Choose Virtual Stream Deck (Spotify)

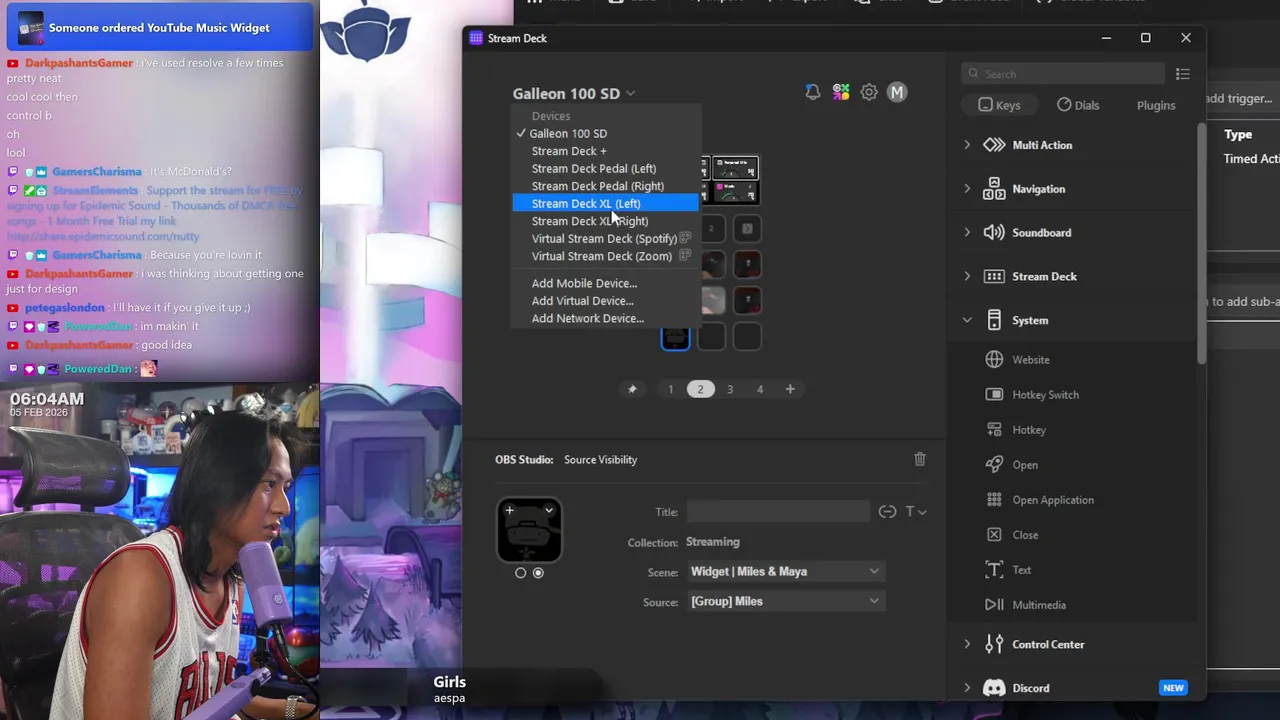pyautogui.click(x=605, y=239)
